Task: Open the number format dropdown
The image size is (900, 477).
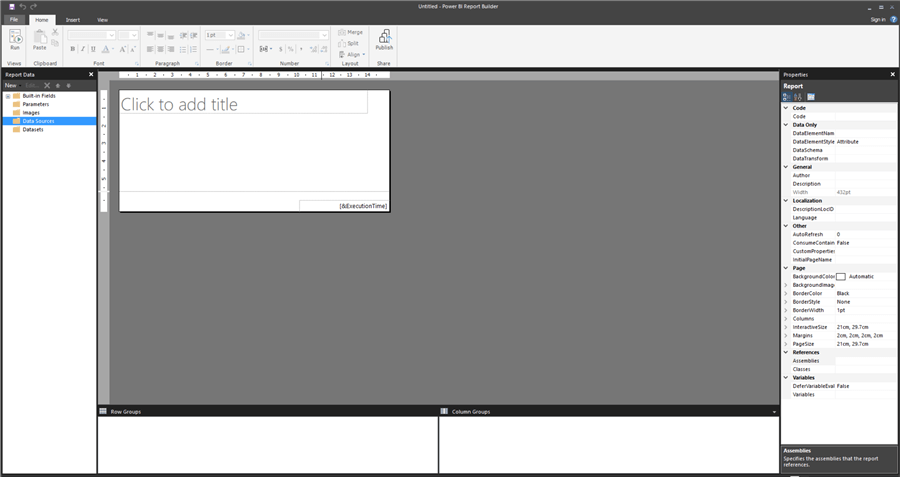Action: 324,35
